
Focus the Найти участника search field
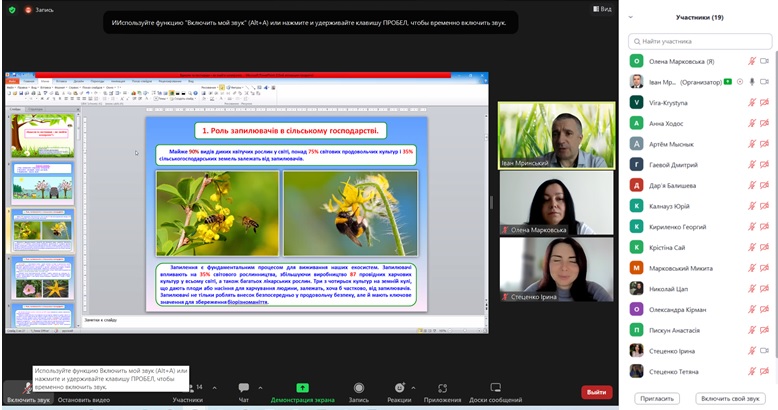[x=700, y=41]
